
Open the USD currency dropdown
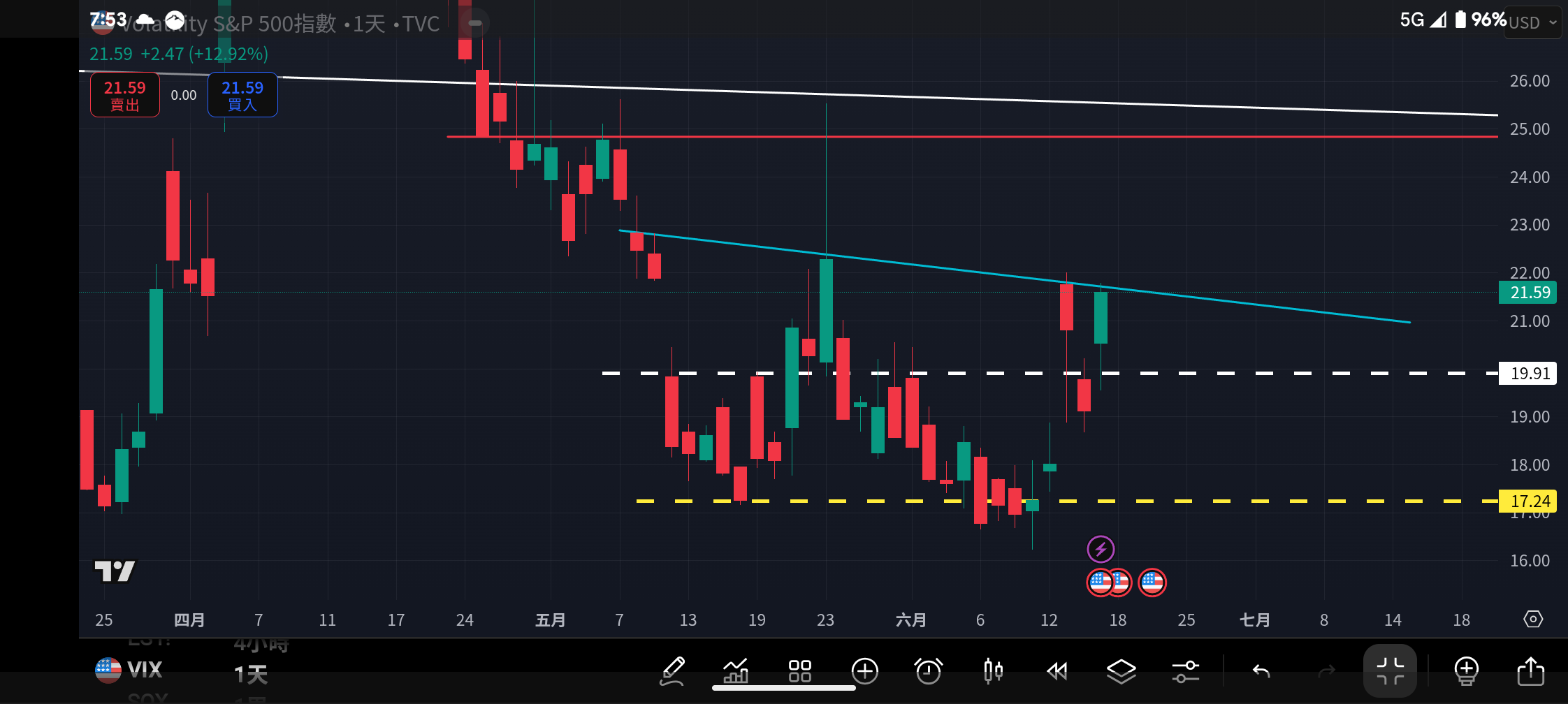tap(1532, 22)
